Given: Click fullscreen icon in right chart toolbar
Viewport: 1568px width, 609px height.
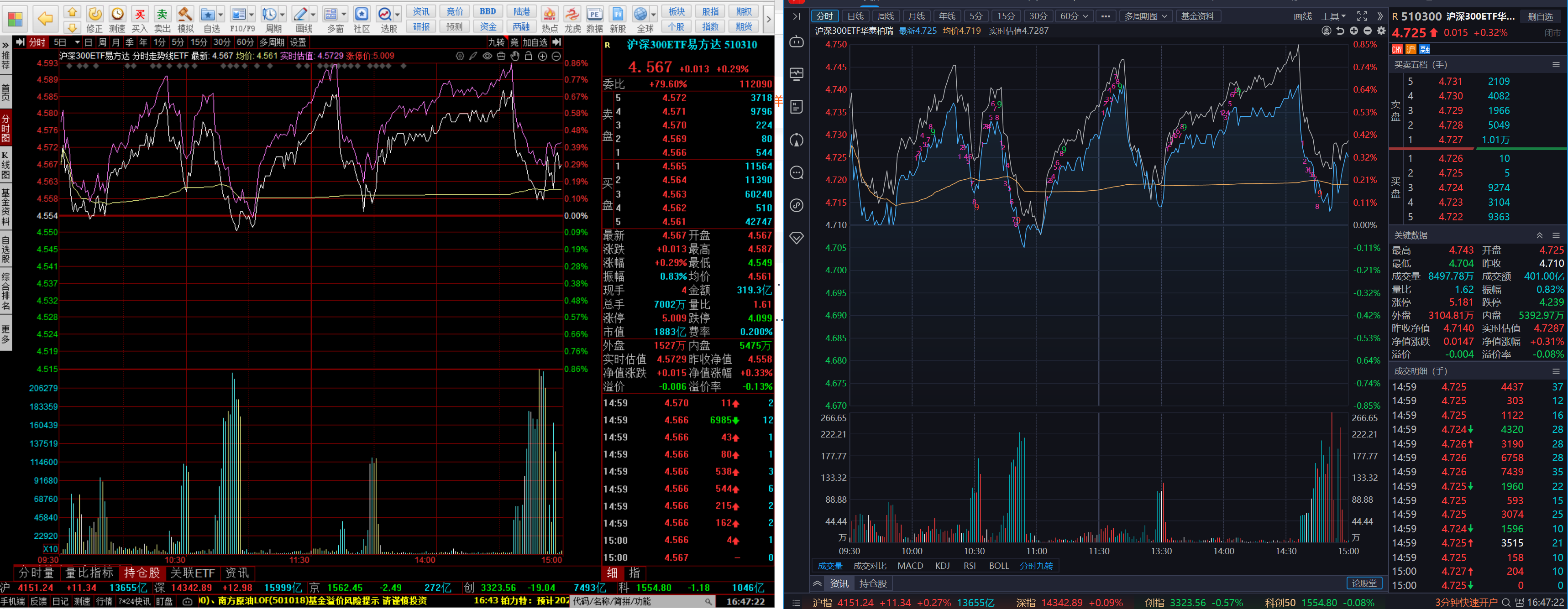Looking at the screenshot, I should [x=1362, y=16].
